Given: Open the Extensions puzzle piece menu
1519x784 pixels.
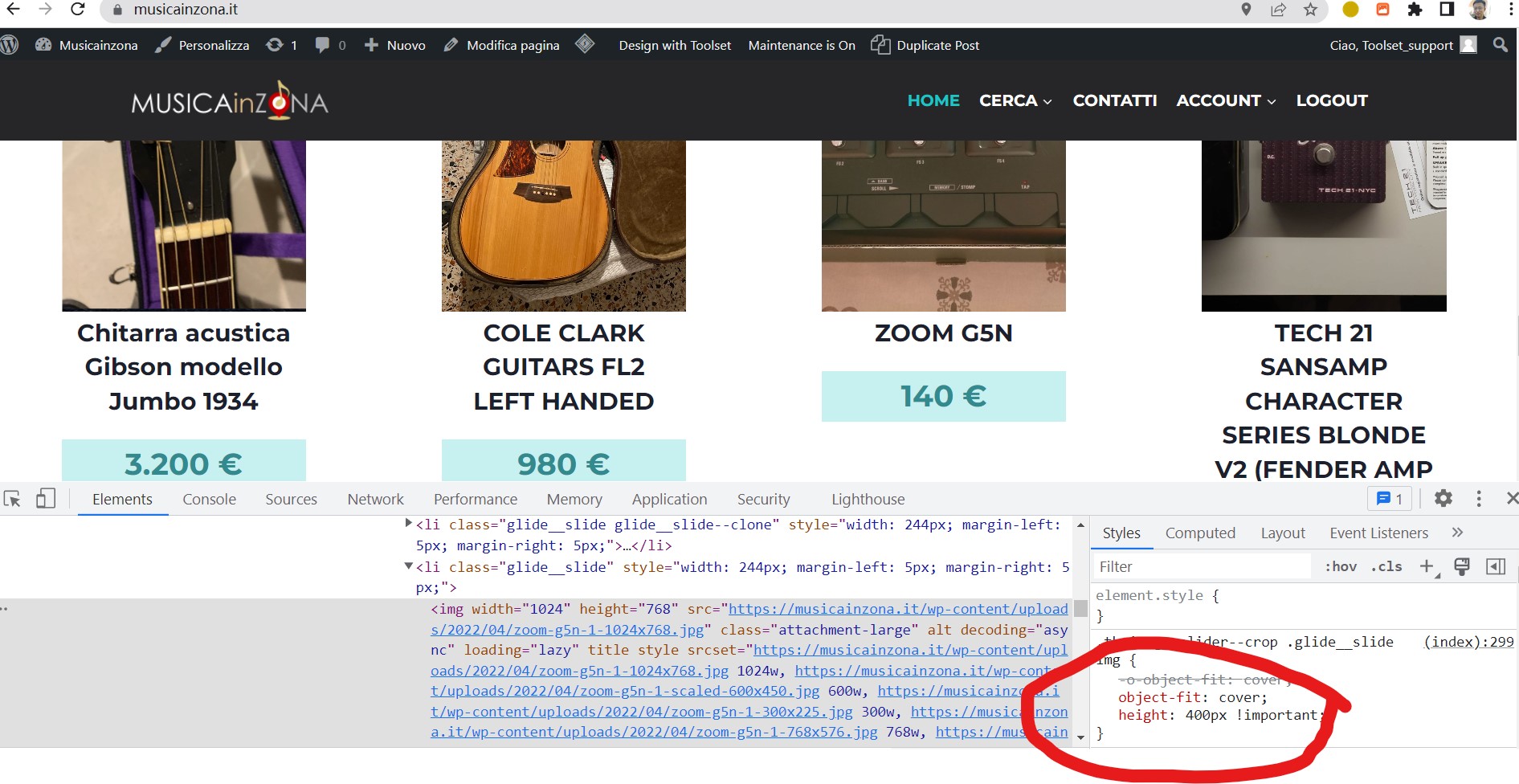Looking at the screenshot, I should click(1415, 10).
